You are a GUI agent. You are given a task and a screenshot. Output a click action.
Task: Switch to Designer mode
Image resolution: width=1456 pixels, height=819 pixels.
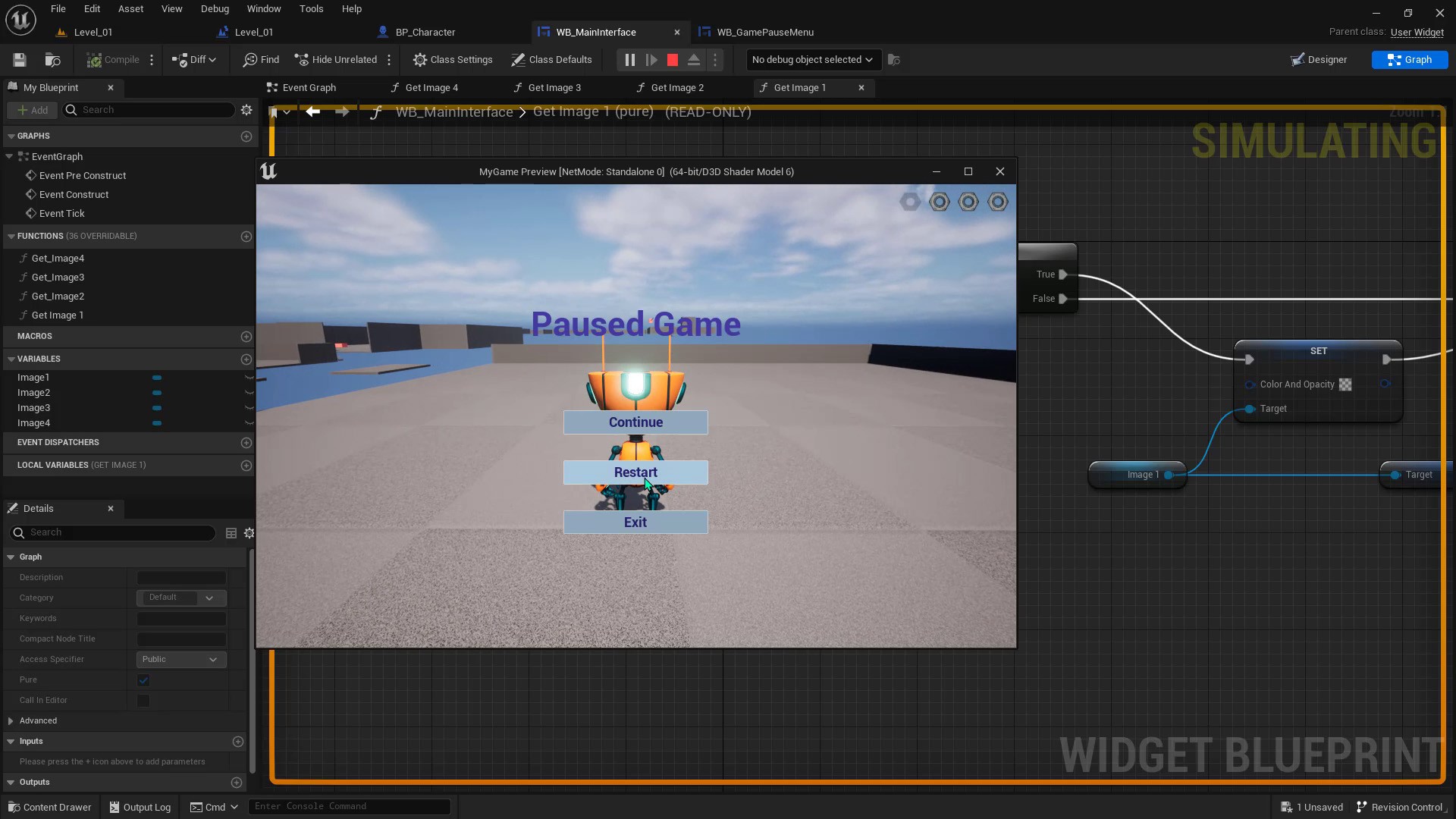point(1319,60)
